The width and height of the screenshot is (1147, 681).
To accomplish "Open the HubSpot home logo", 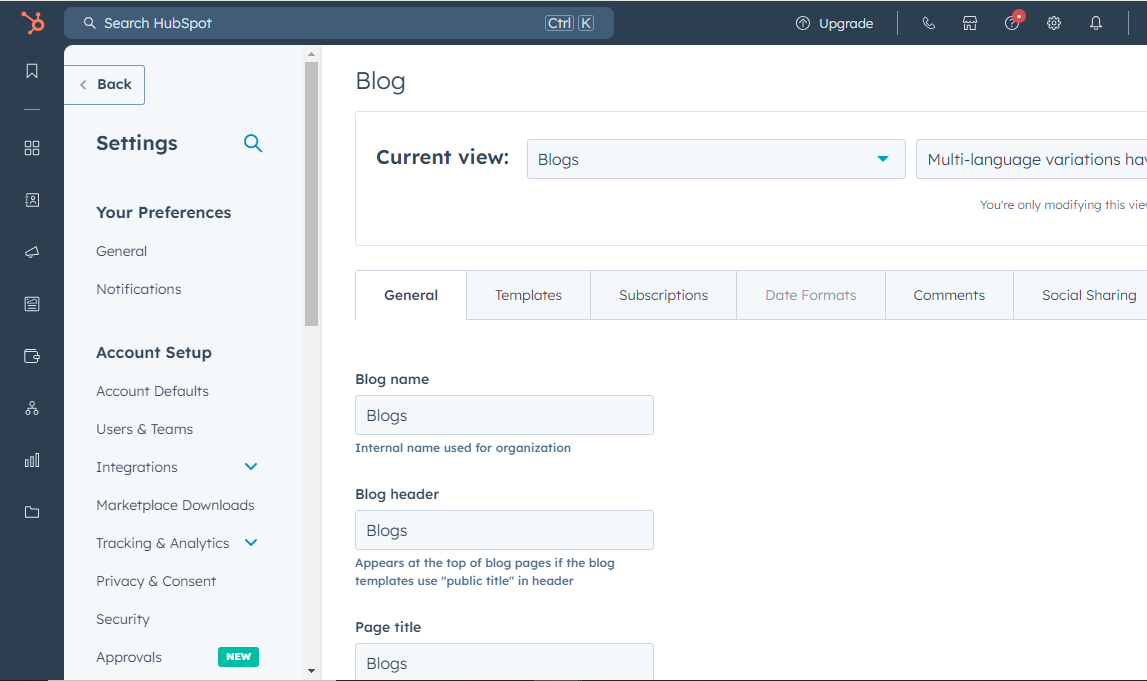I will 32,23.
